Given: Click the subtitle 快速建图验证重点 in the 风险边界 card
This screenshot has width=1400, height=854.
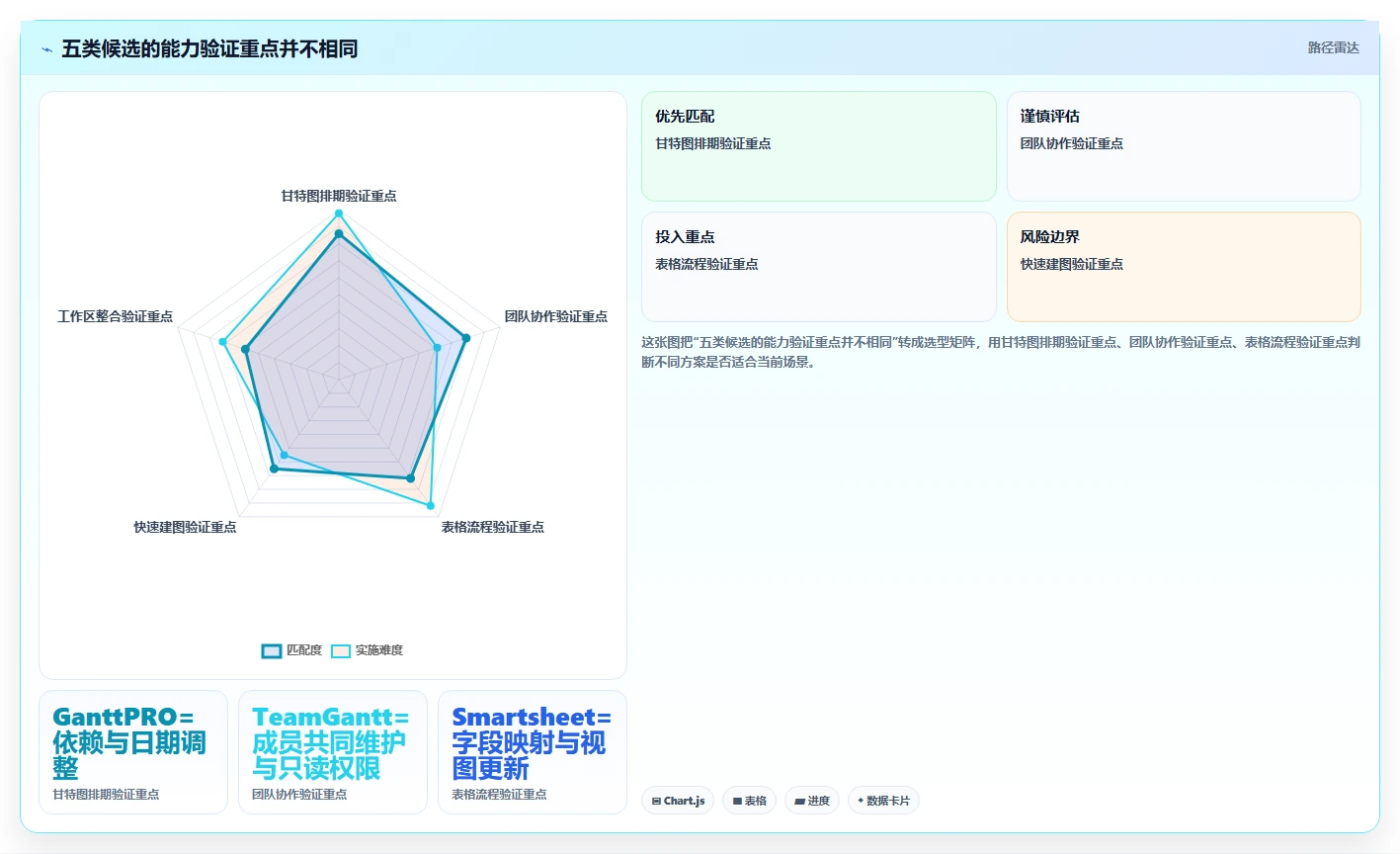Looking at the screenshot, I should pyautogui.click(x=1072, y=264).
